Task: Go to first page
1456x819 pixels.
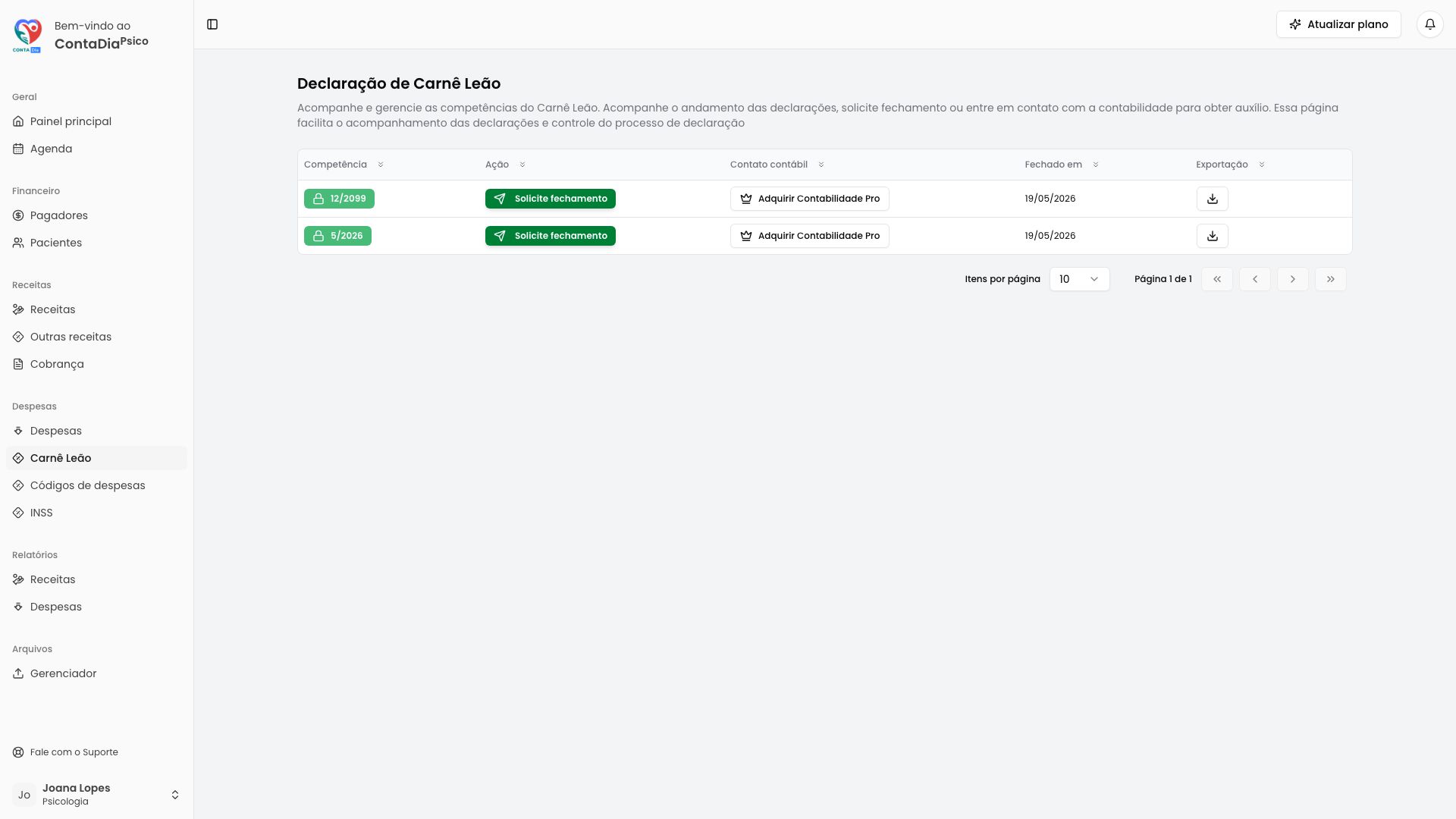Action: pos(1216,279)
